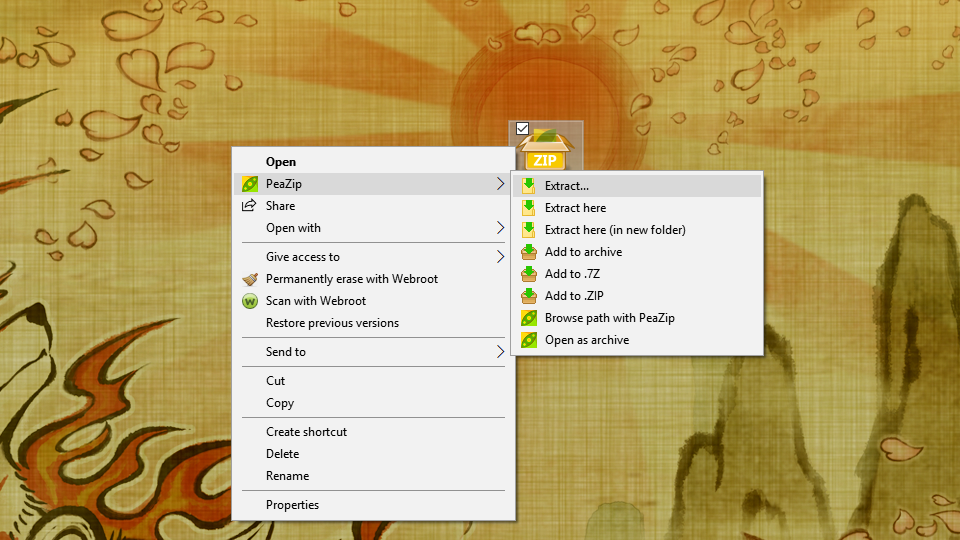Select Scan with Webroot
The width and height of the screenshot is (960, 540).
[x=373, y=301]
